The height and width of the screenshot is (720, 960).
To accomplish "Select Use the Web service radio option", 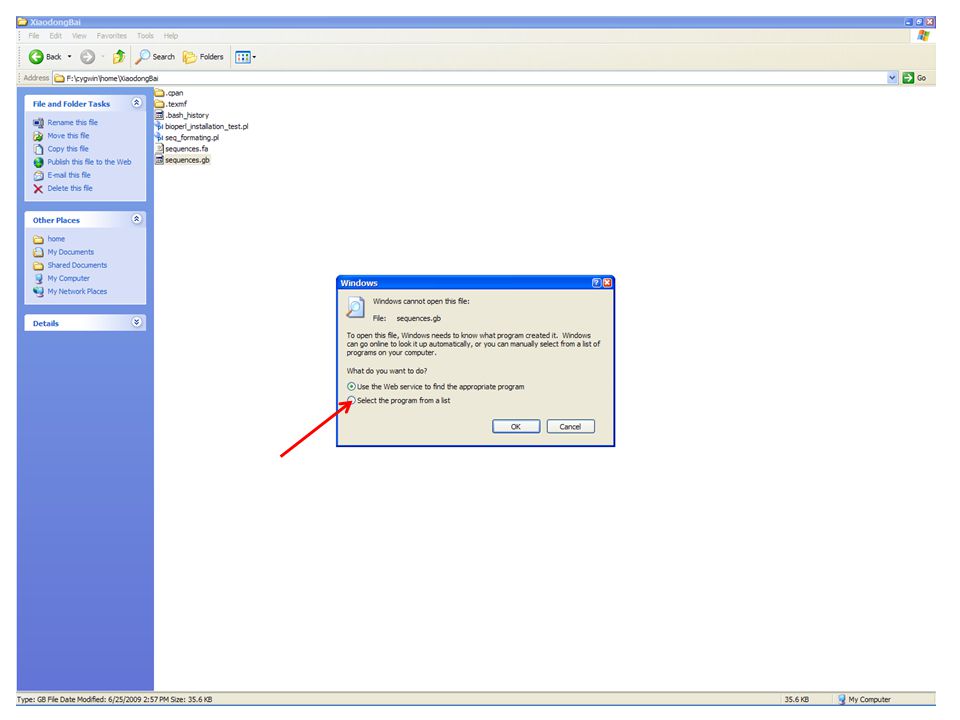I will click(351, 386).
